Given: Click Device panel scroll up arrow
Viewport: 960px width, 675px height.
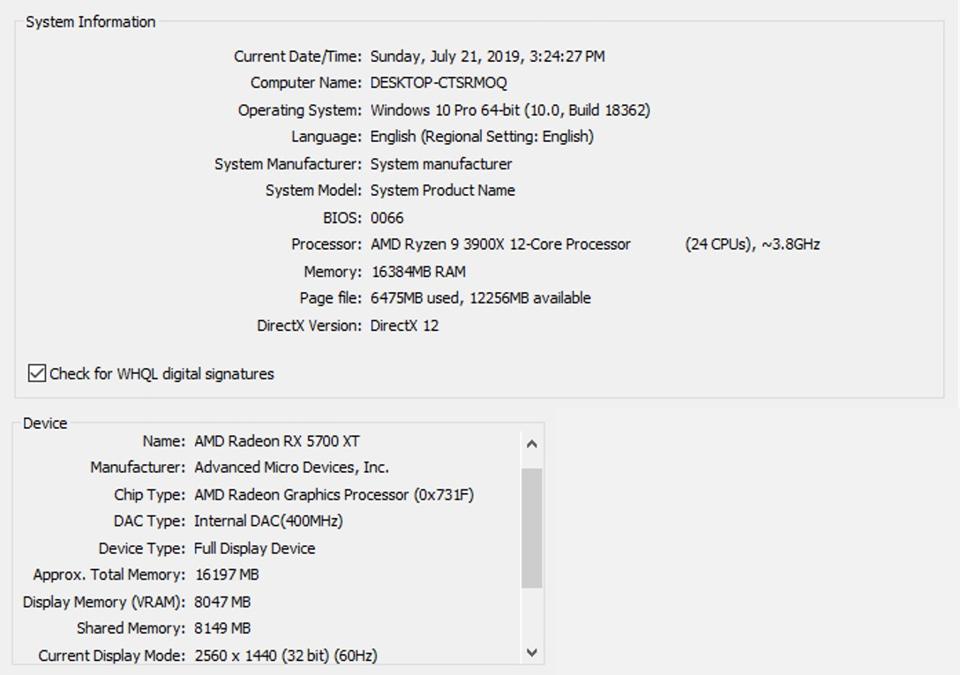Looking at the screenshot, I should [x=531, y=444].
